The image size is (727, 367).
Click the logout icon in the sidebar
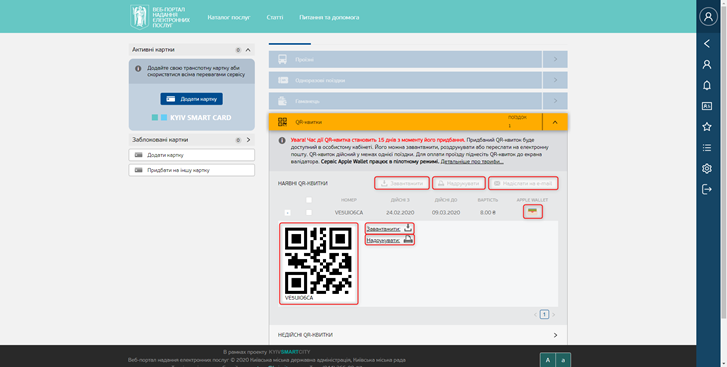707,189
